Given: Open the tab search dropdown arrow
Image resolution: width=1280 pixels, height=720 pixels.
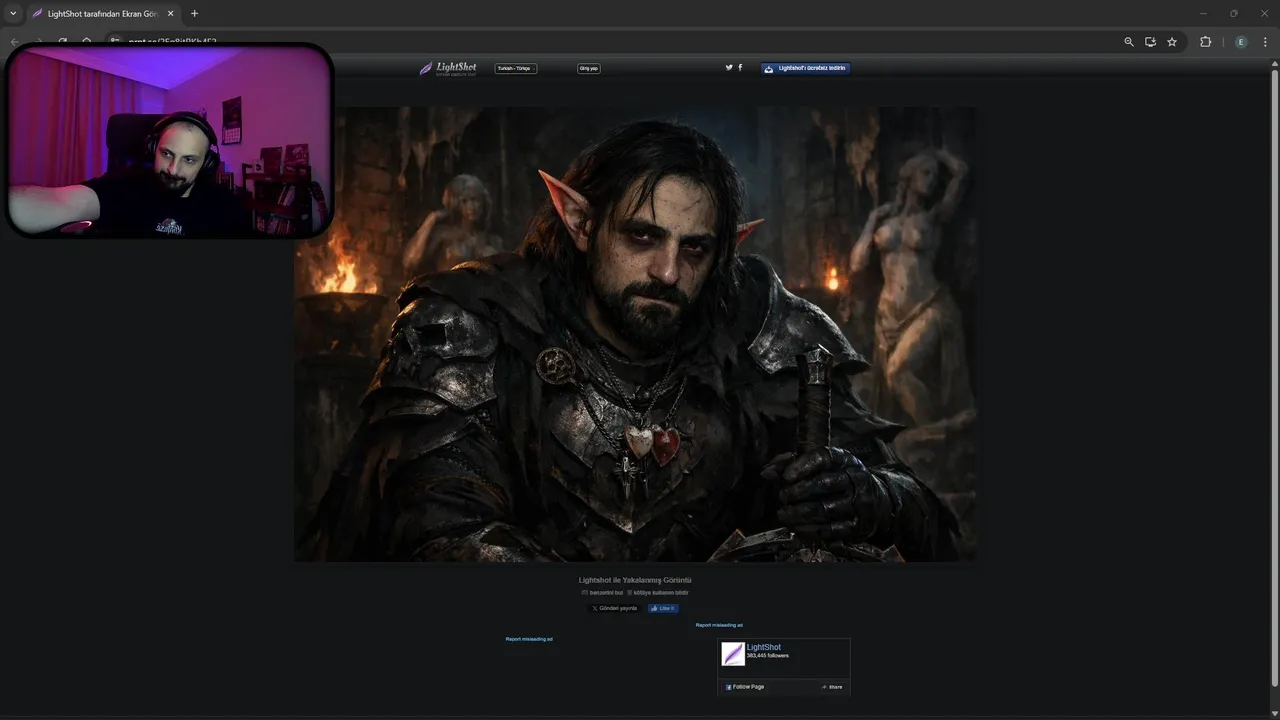Looking at the screenshot, I should (x=13, y=14).
